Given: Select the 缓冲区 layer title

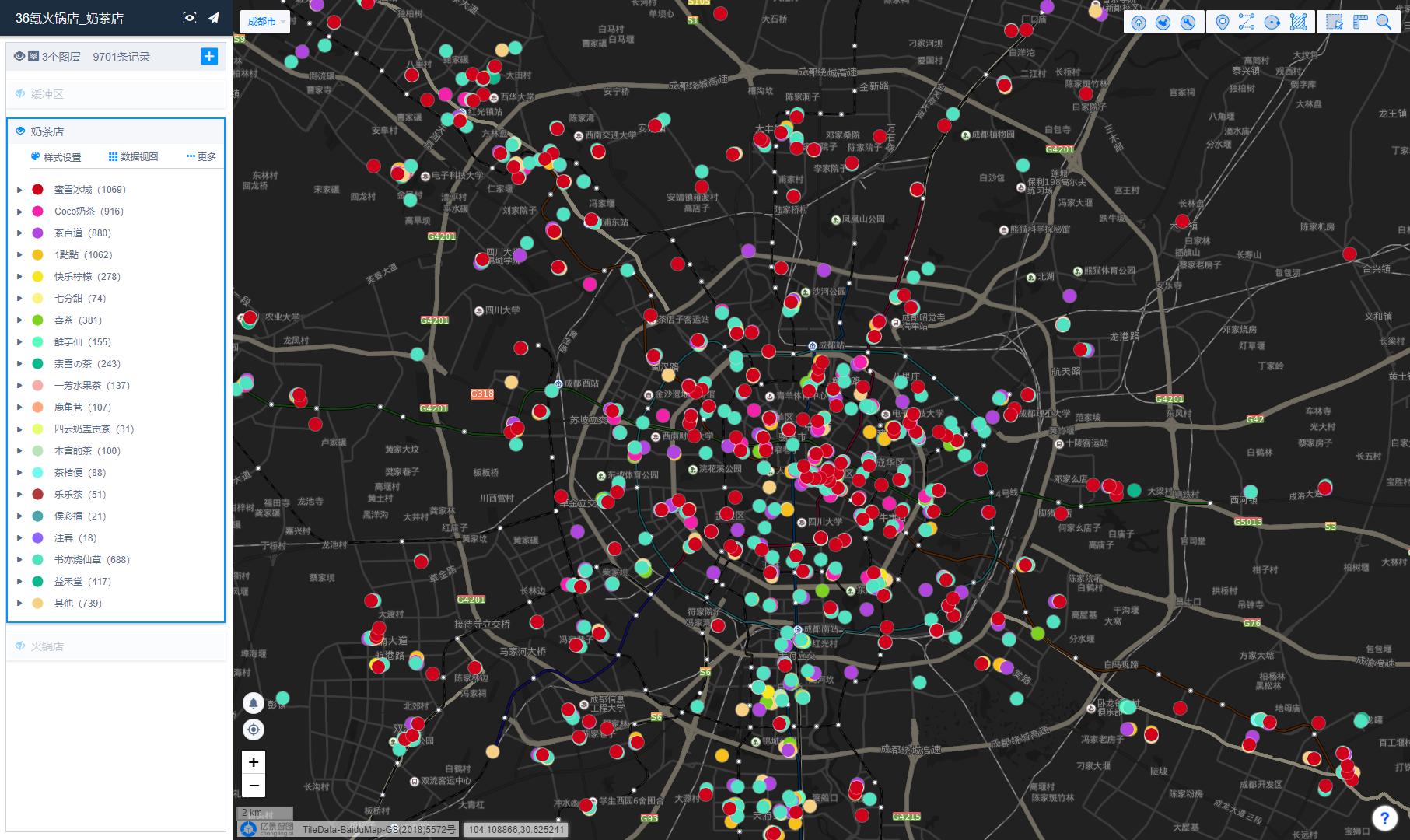Looking at the screenshot, I should (47, 94).
